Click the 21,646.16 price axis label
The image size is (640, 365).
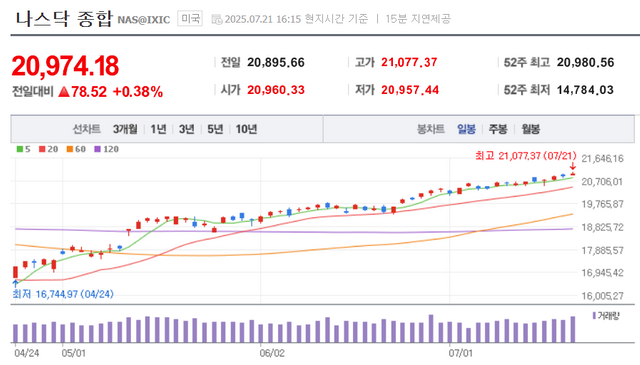click(602, 158)
